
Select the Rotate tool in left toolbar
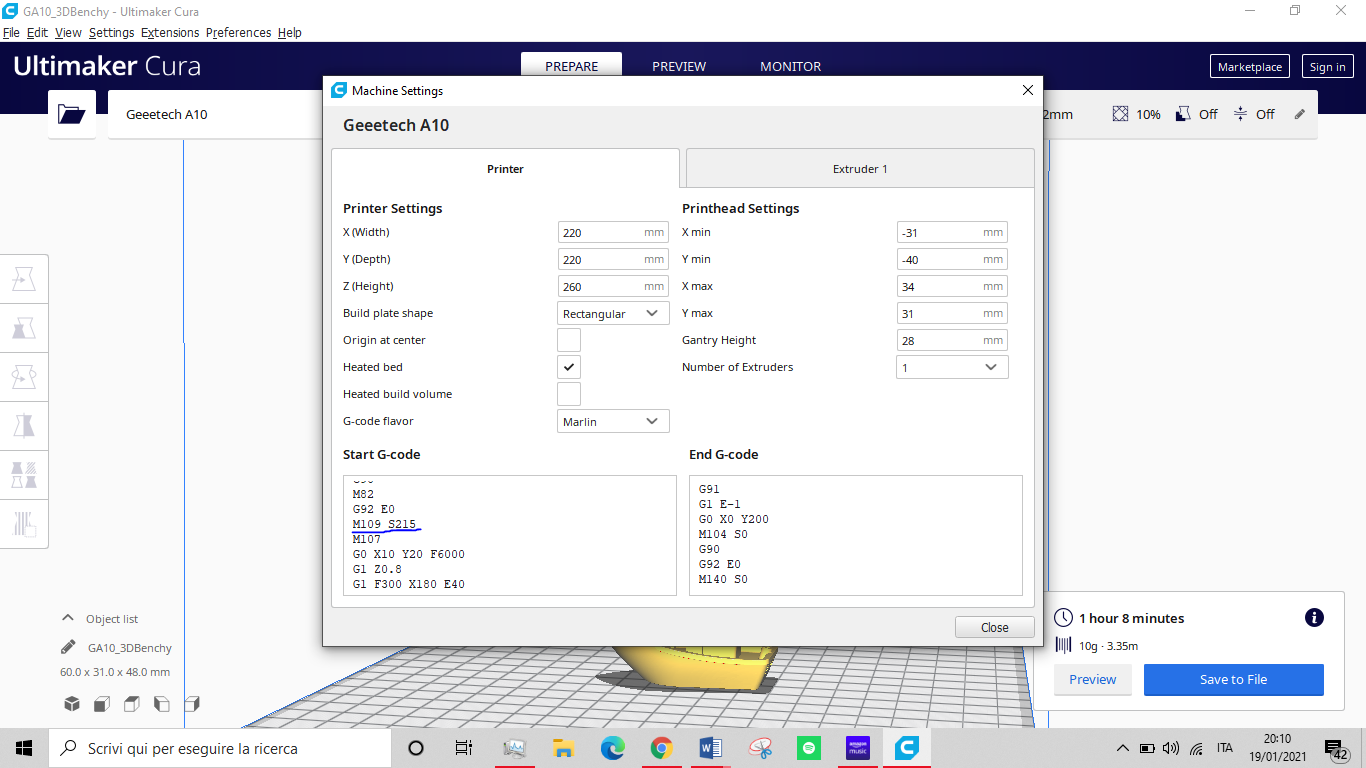pos(24,377)
